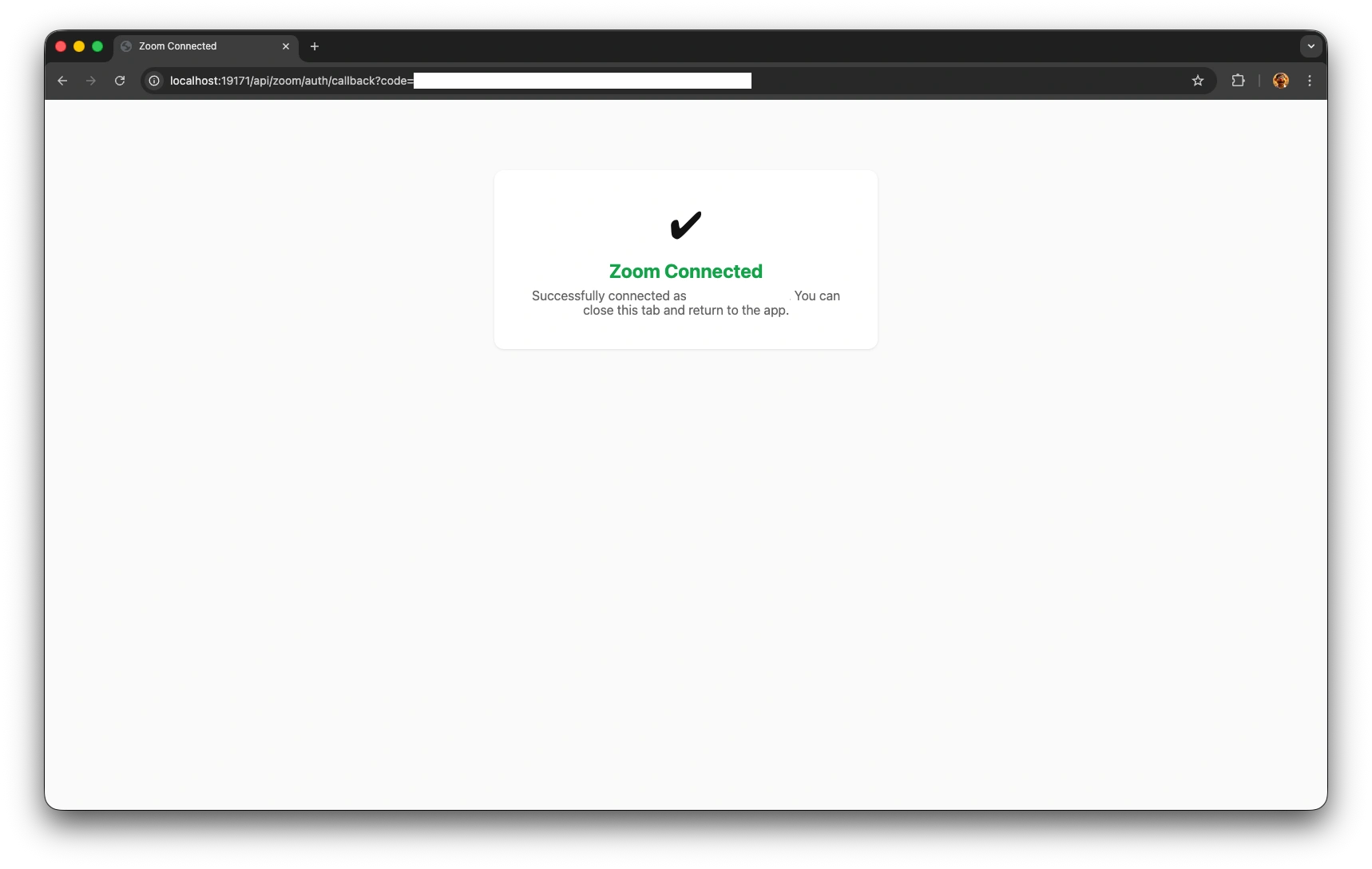Minimize the window with yellow button
The width and height of the screenshot is (1372, 869).
tap(79, 46)
